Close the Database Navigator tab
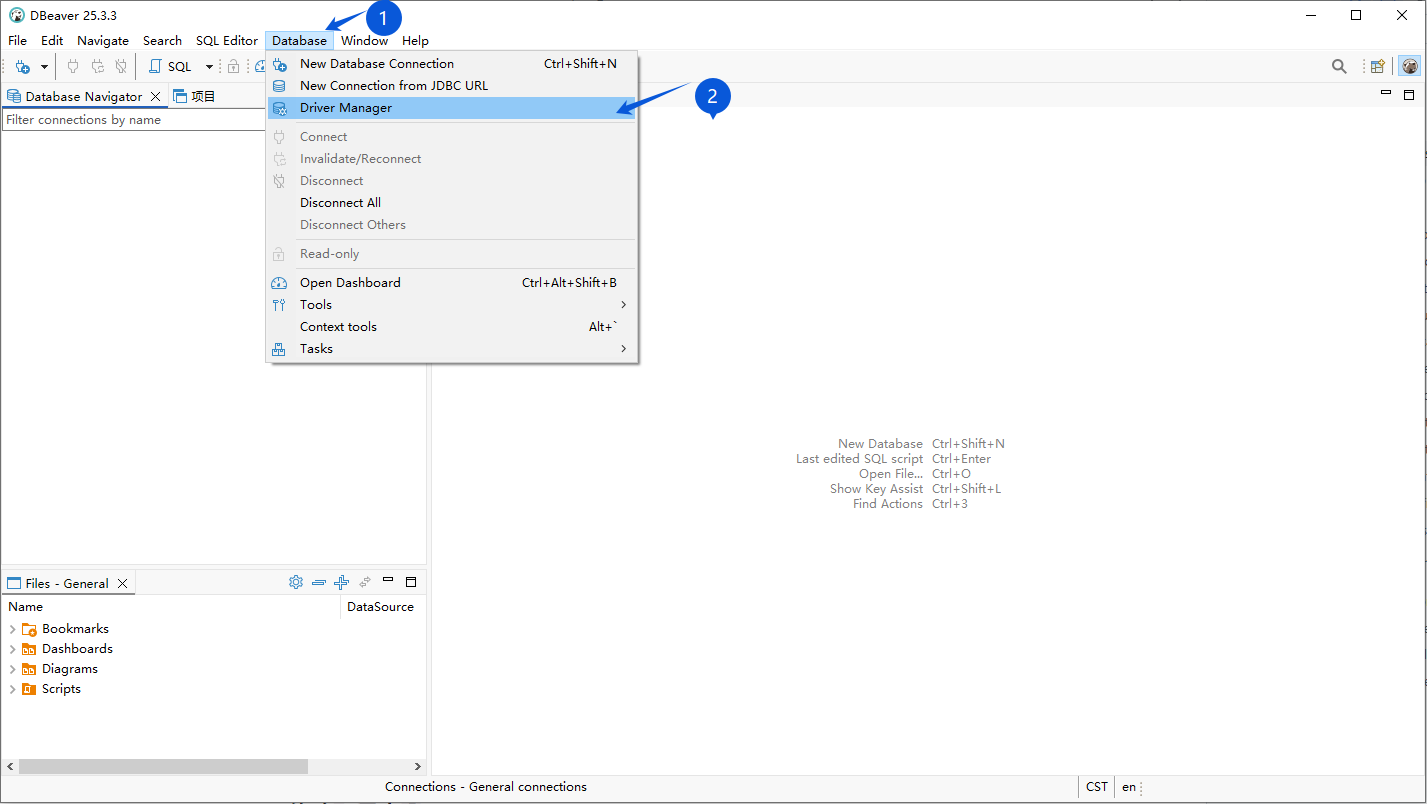Image resolution: width=1427 pixels, height=804 pixels. (x=156, y=97)
